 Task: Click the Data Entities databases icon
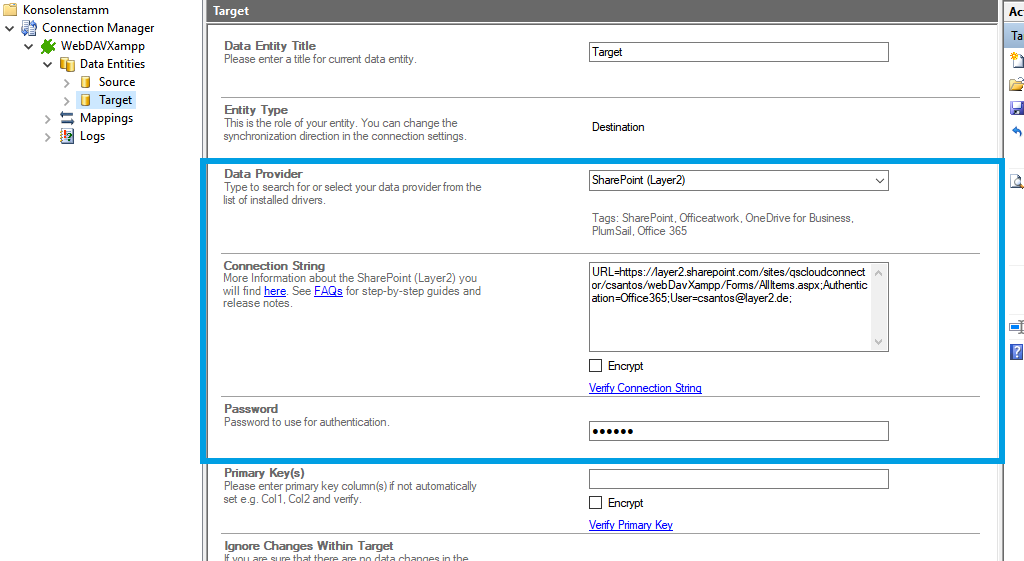coord(67,64)
